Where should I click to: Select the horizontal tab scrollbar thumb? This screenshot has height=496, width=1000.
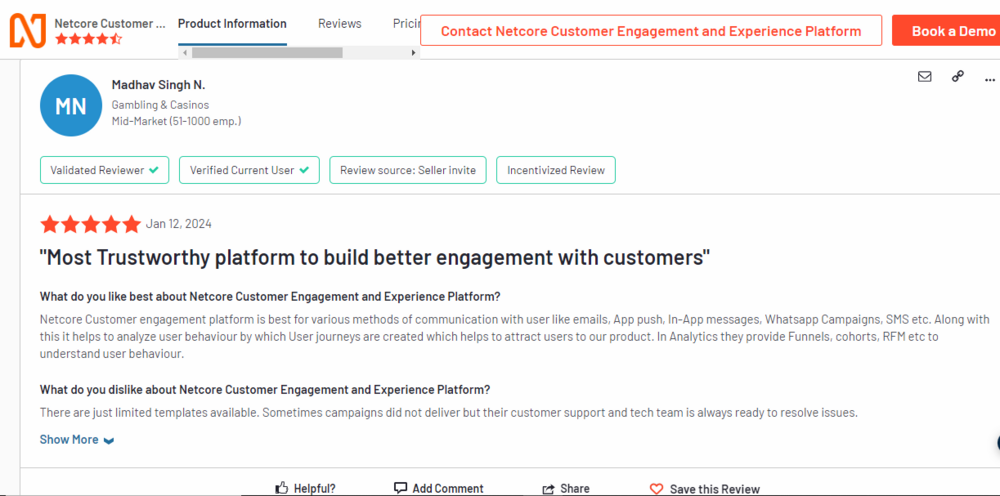(x=267, y=52)
